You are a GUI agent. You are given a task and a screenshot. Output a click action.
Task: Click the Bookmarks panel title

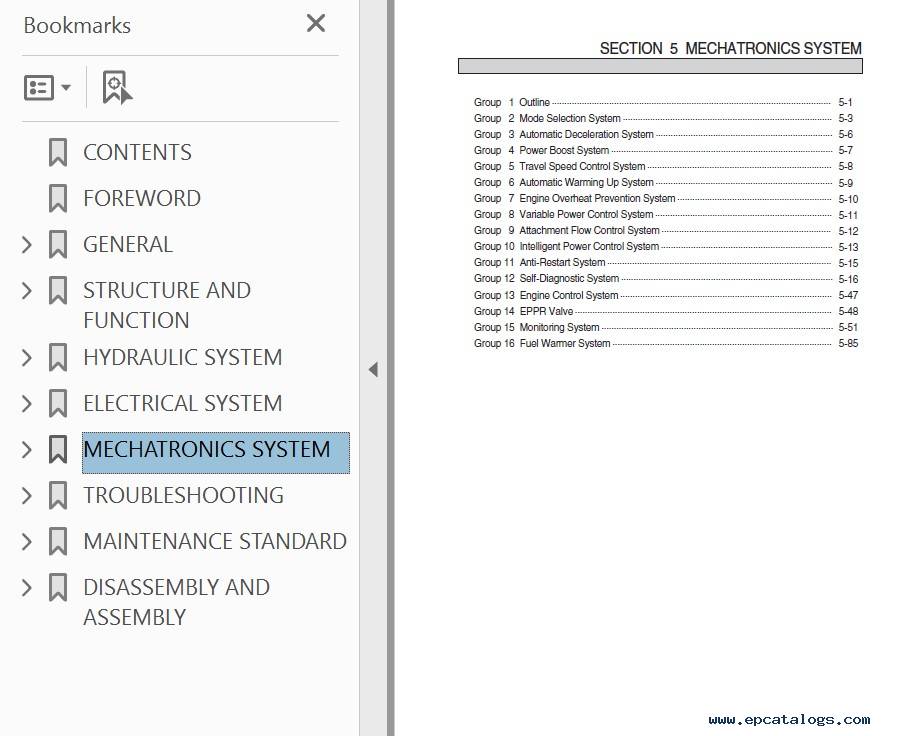tap(77, 25)
